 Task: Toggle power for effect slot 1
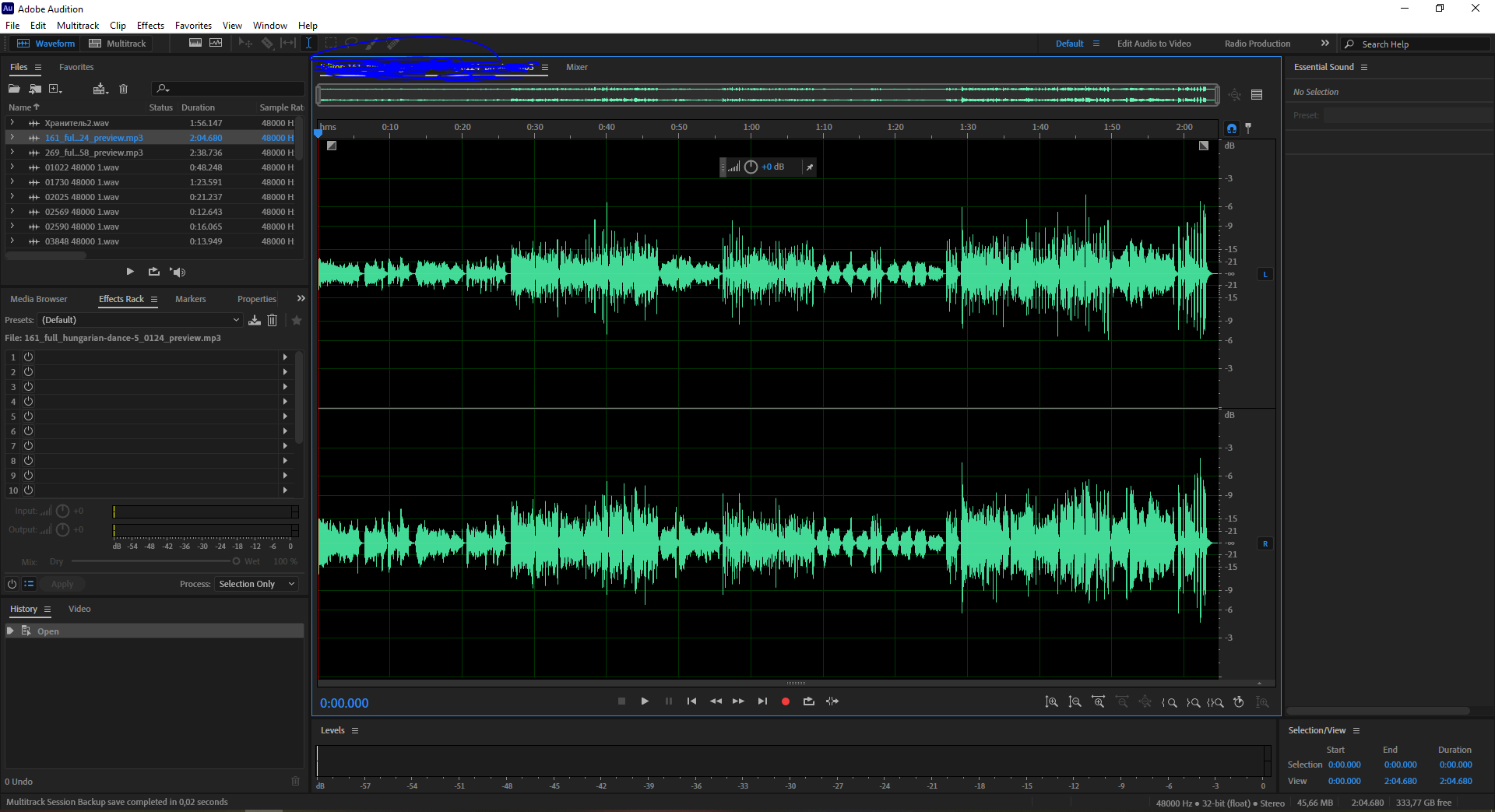coord(28,357)
